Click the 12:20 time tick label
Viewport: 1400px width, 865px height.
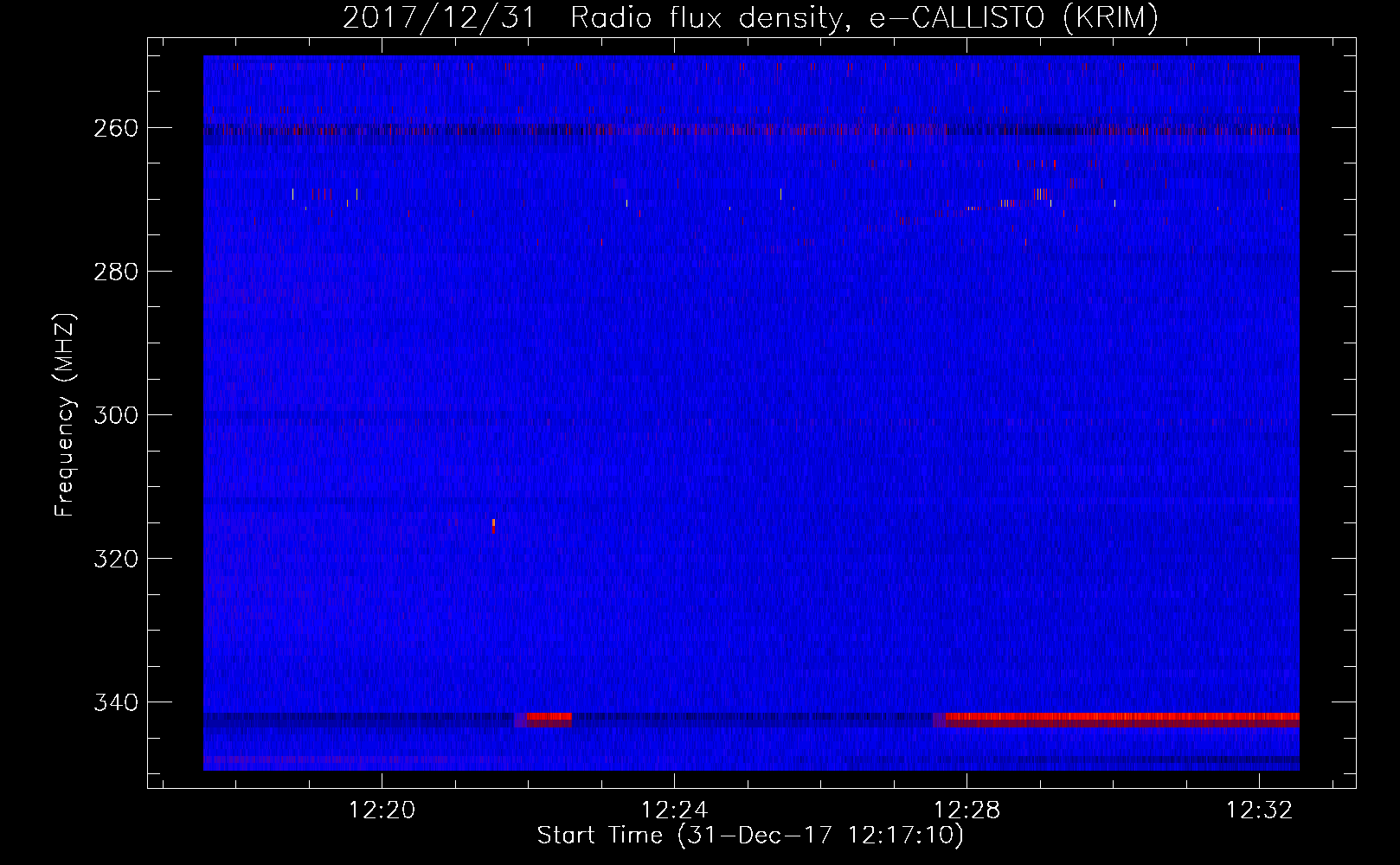coord(382,810)
